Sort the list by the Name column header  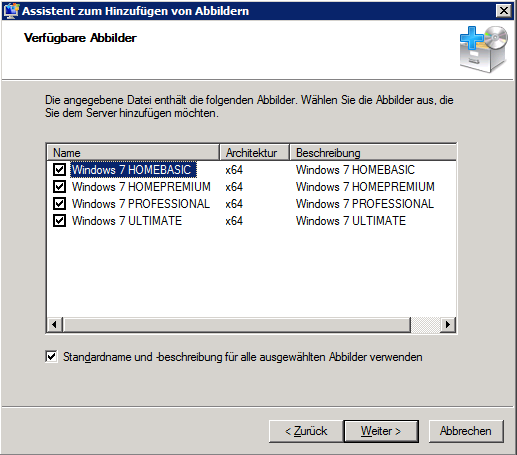133,152
